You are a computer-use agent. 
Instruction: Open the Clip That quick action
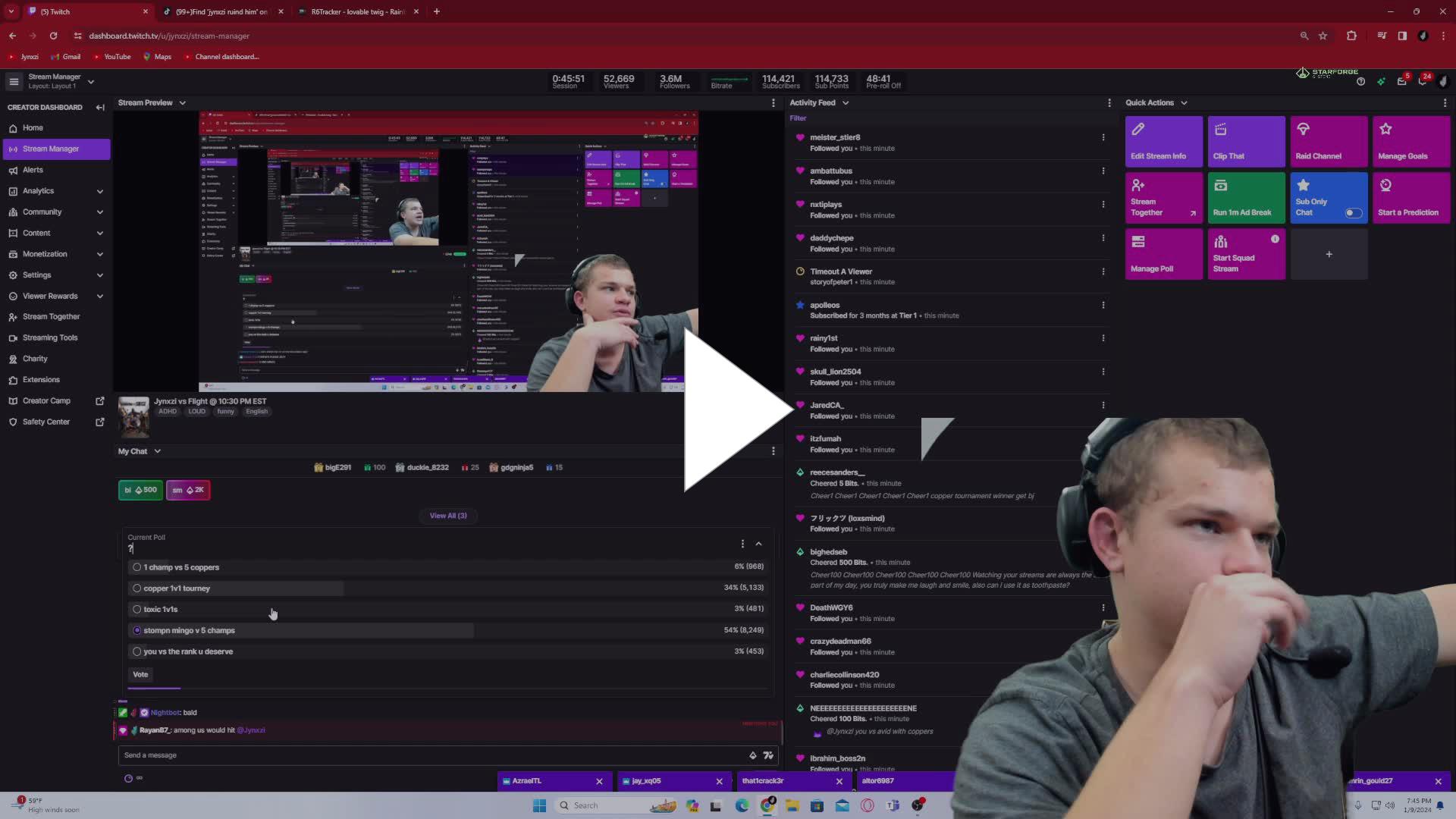coord(1247,140)
